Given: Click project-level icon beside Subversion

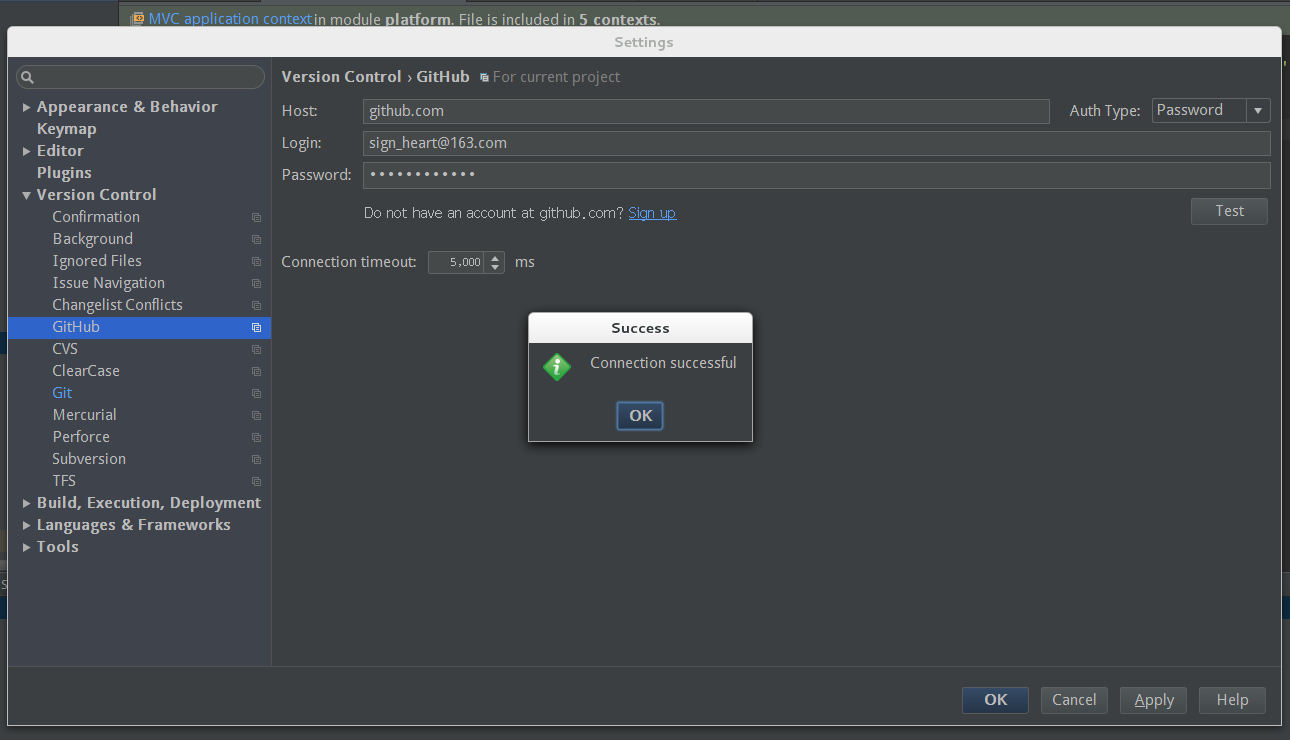Looking at the screenshot, I should pos(256,459).
